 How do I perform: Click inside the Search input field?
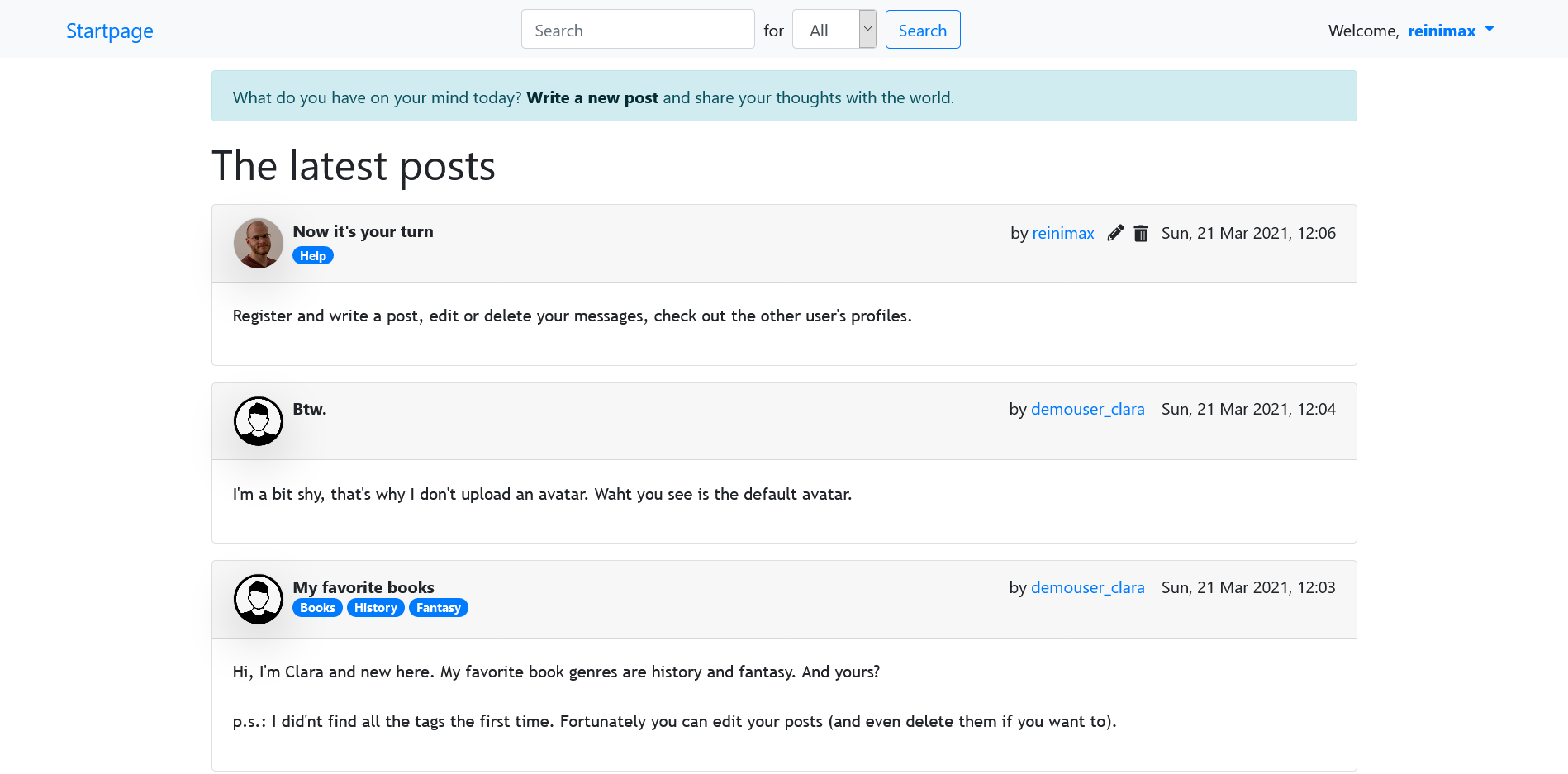pyautogui.click(x=637, y=29)
